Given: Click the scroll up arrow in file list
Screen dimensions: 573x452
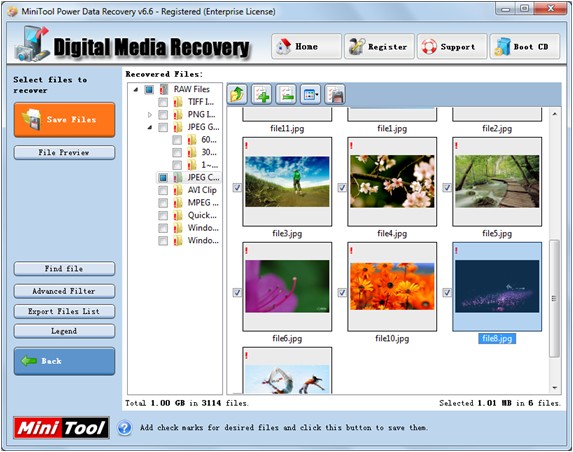Looking at the screenshot, I should [555, 114].
